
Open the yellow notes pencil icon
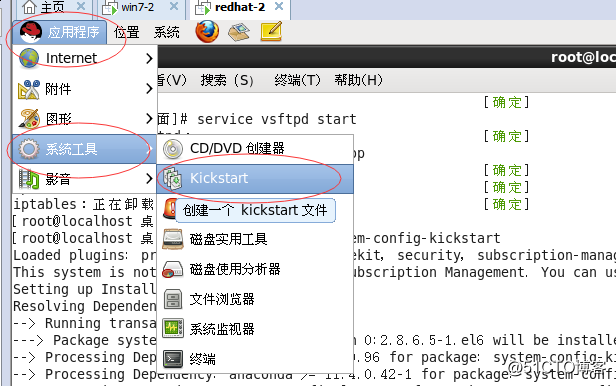pyautogui.click(x=271, y=31)
